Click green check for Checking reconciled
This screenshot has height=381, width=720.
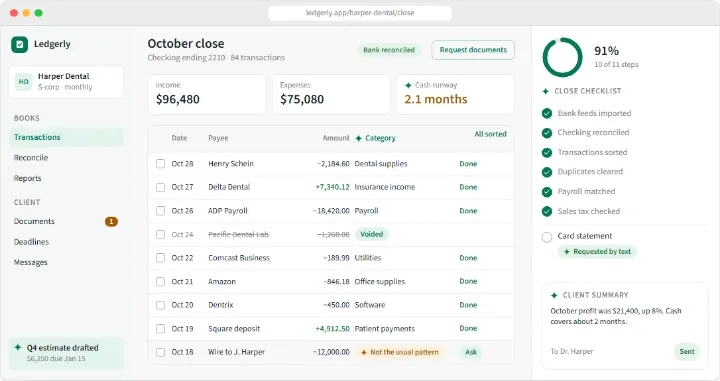pos(547,133)
